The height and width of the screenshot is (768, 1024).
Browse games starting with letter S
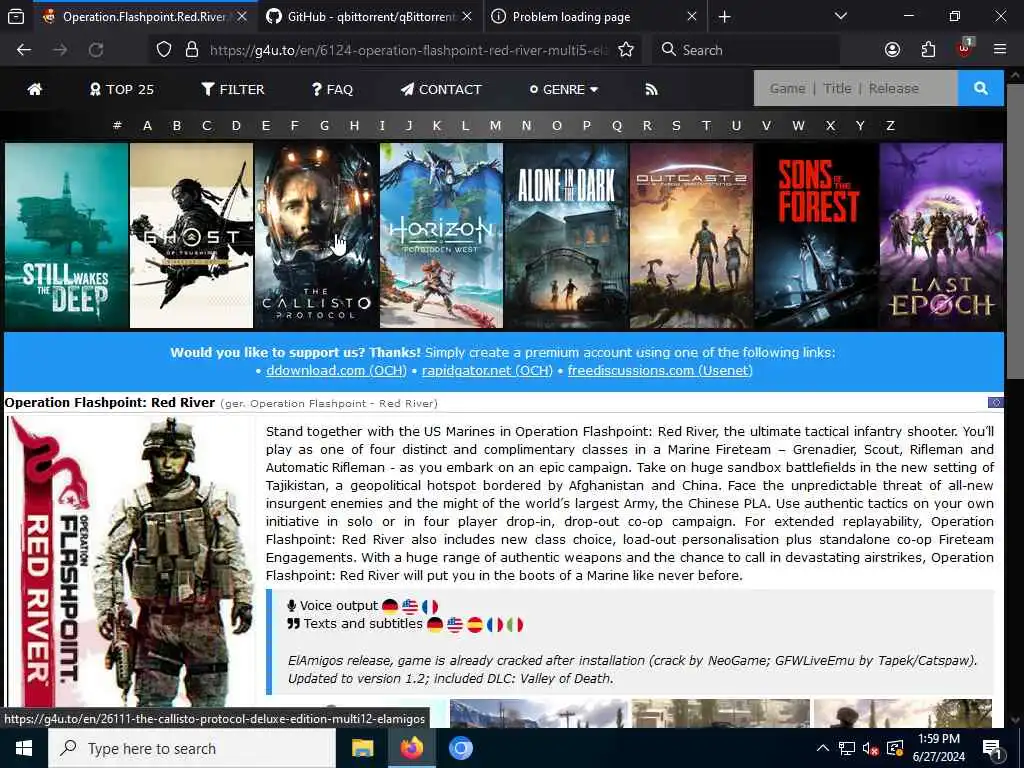[x=677, y=125]
